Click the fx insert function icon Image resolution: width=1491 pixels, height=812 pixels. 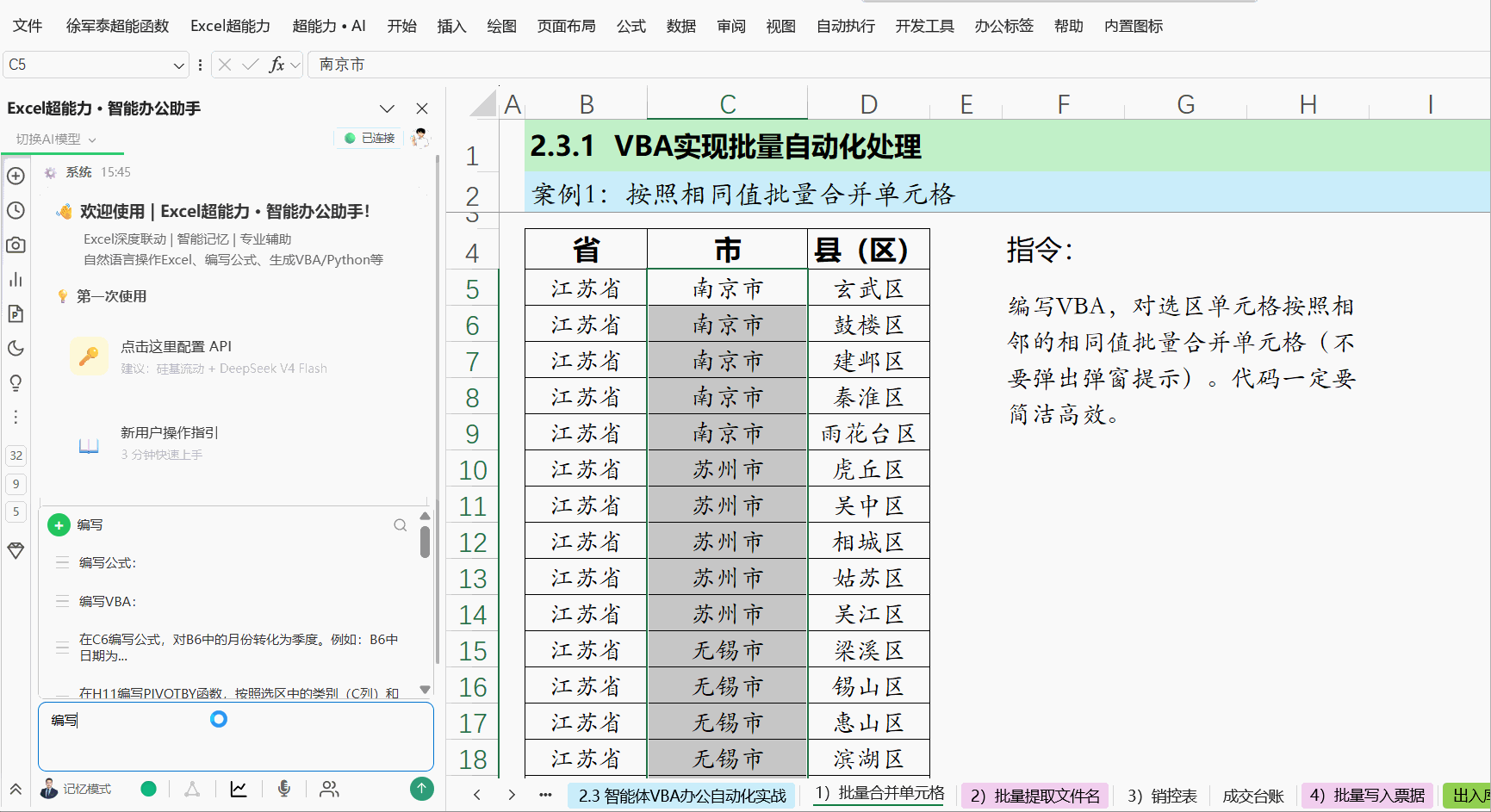tap(276, 65)
